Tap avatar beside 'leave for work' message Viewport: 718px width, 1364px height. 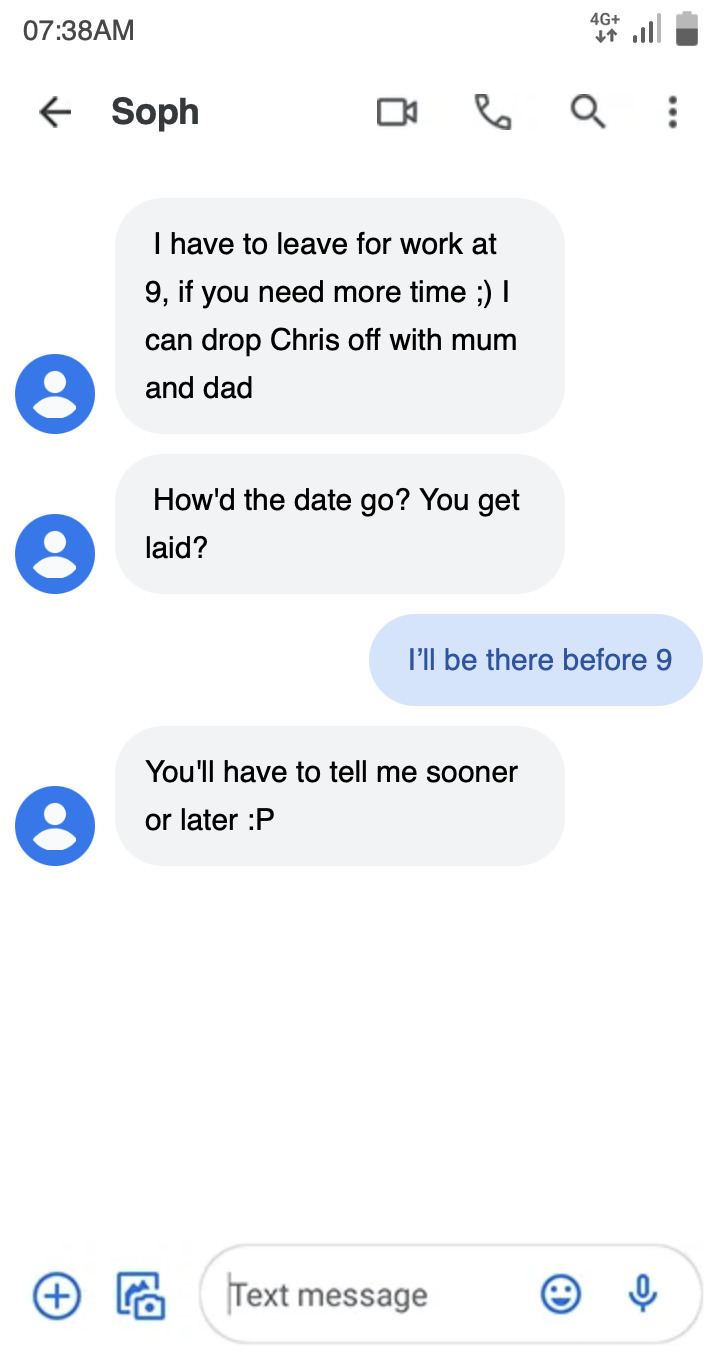[55, 394]
